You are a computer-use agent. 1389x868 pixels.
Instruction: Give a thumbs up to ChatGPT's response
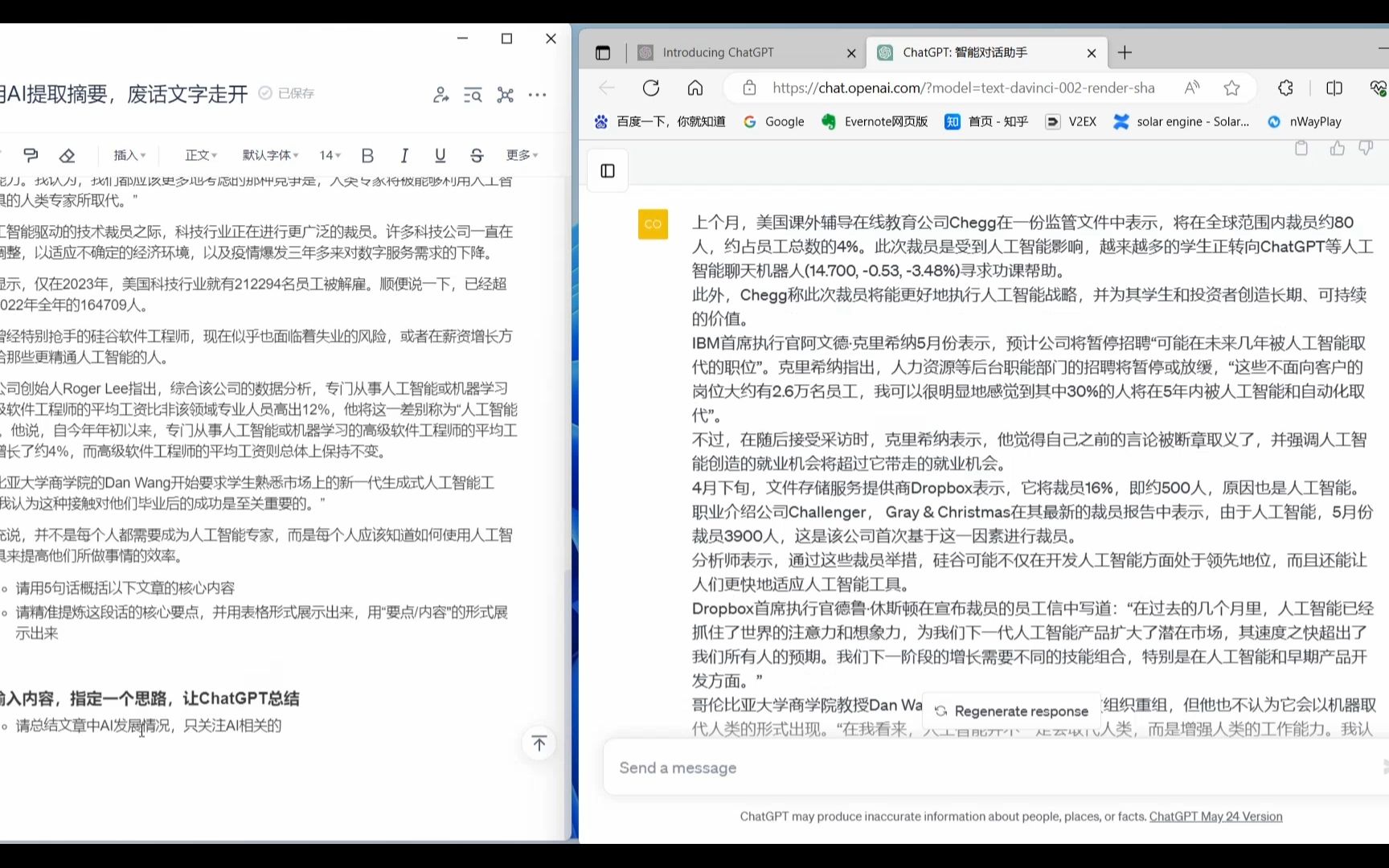point(1337,148)
